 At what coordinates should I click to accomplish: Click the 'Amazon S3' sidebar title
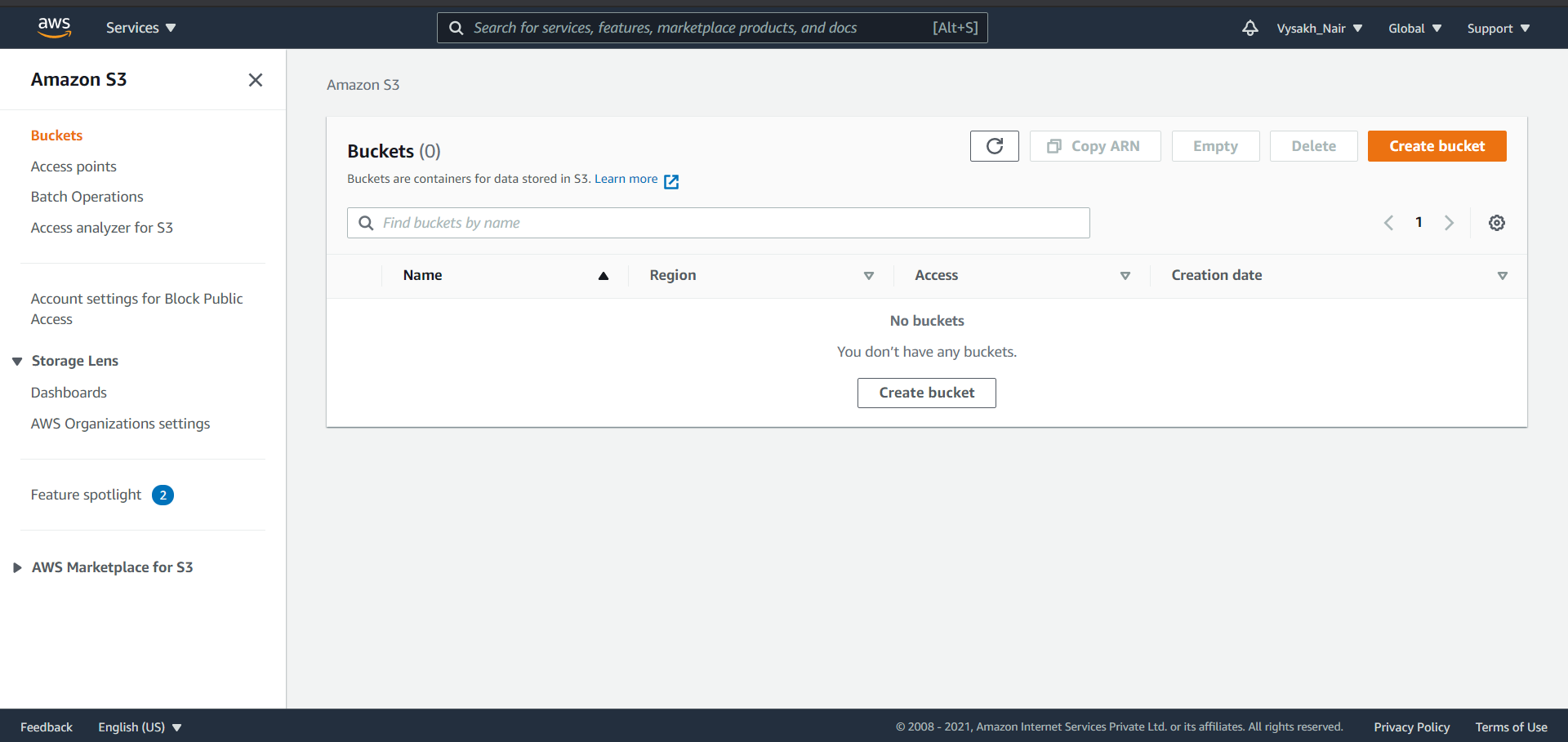(x=78, y=79)
